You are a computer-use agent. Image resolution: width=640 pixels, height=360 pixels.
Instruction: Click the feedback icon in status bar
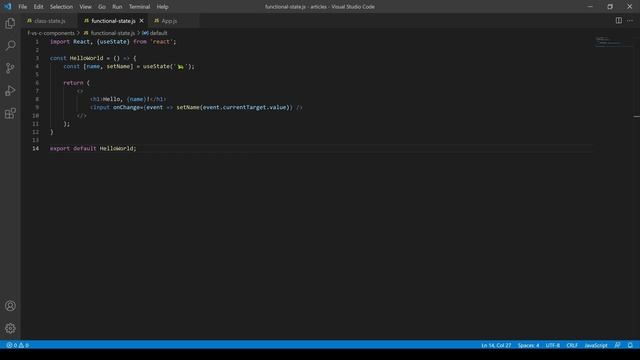(x=618, y=345)
